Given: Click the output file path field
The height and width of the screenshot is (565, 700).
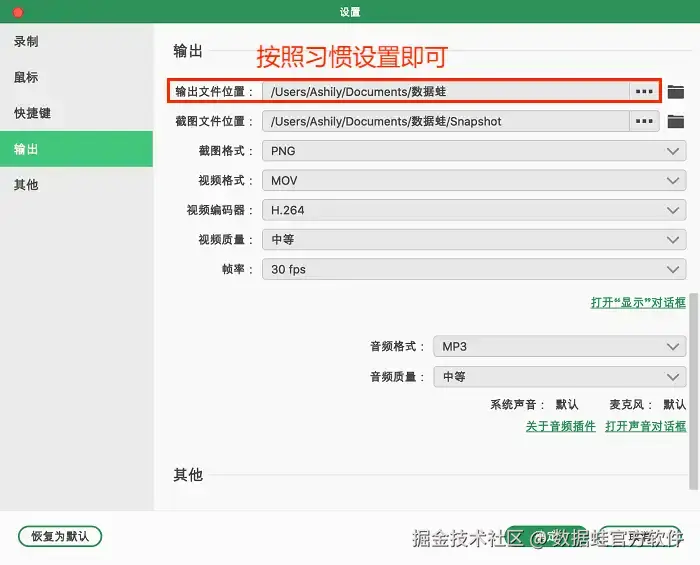Looking at the screenshot, I should point(446,91).
